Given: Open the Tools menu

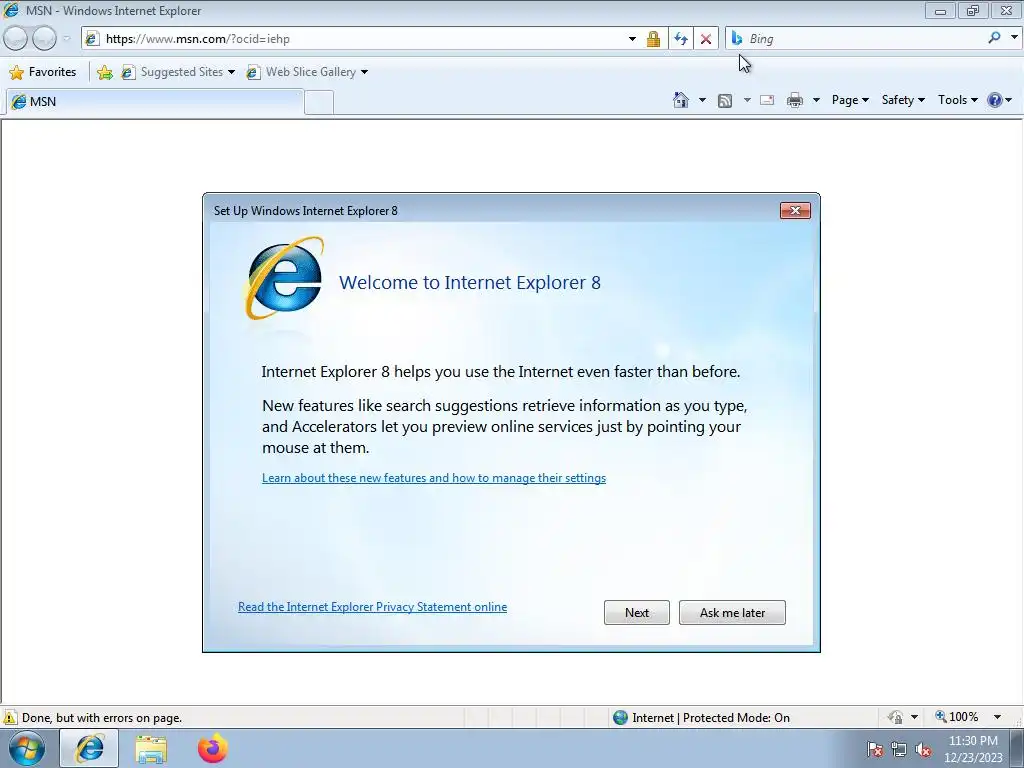Looking at the screenshot, I should coord(957,100).
